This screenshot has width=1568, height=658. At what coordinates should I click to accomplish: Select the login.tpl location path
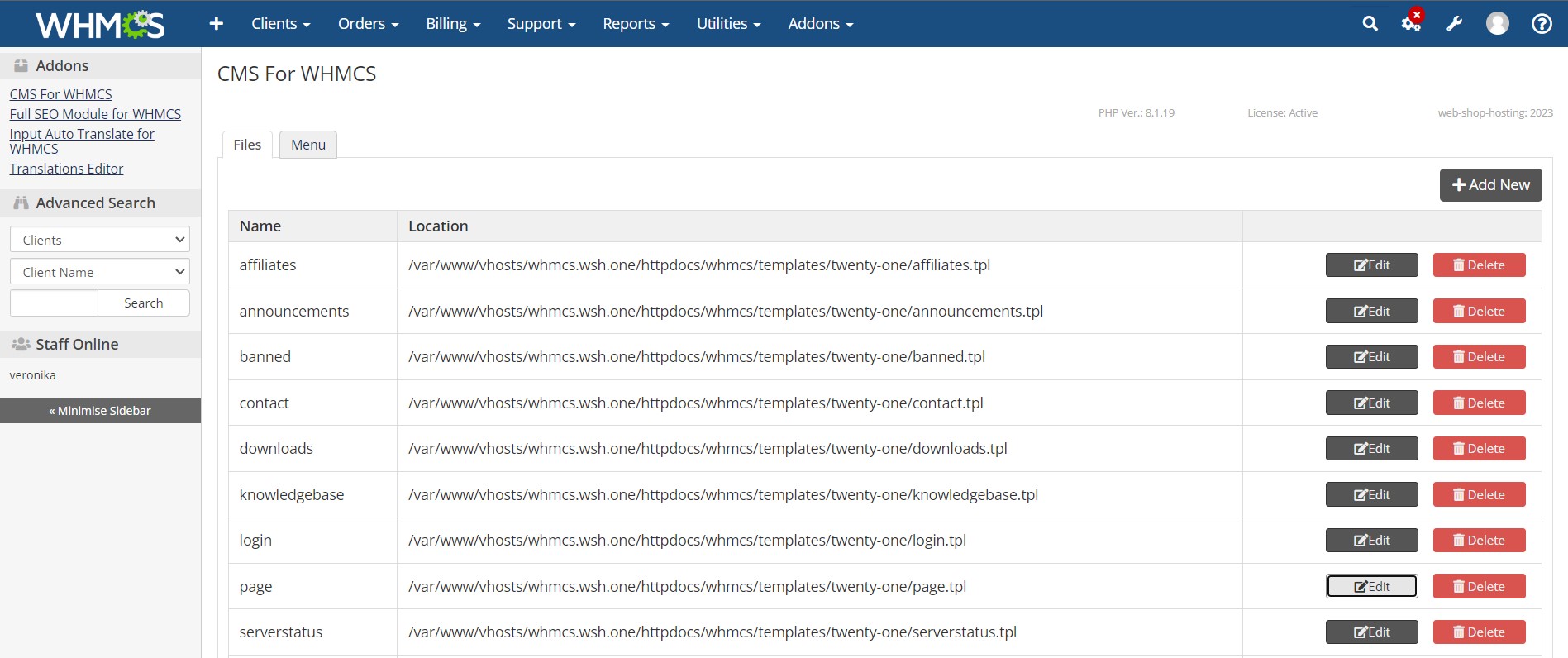pos(687,541)
